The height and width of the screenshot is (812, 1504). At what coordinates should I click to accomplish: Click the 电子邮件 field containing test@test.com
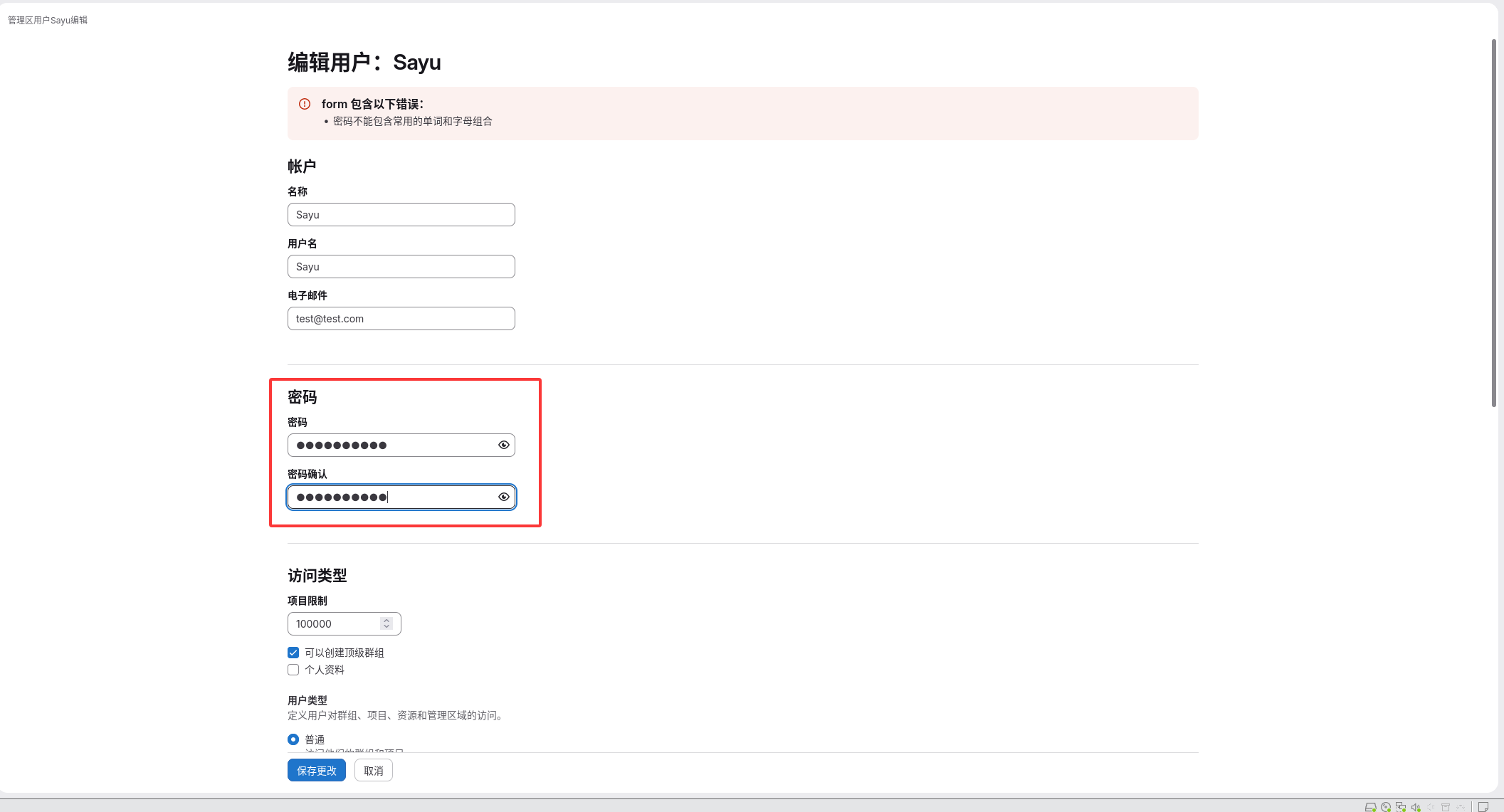tap(401, 319)
